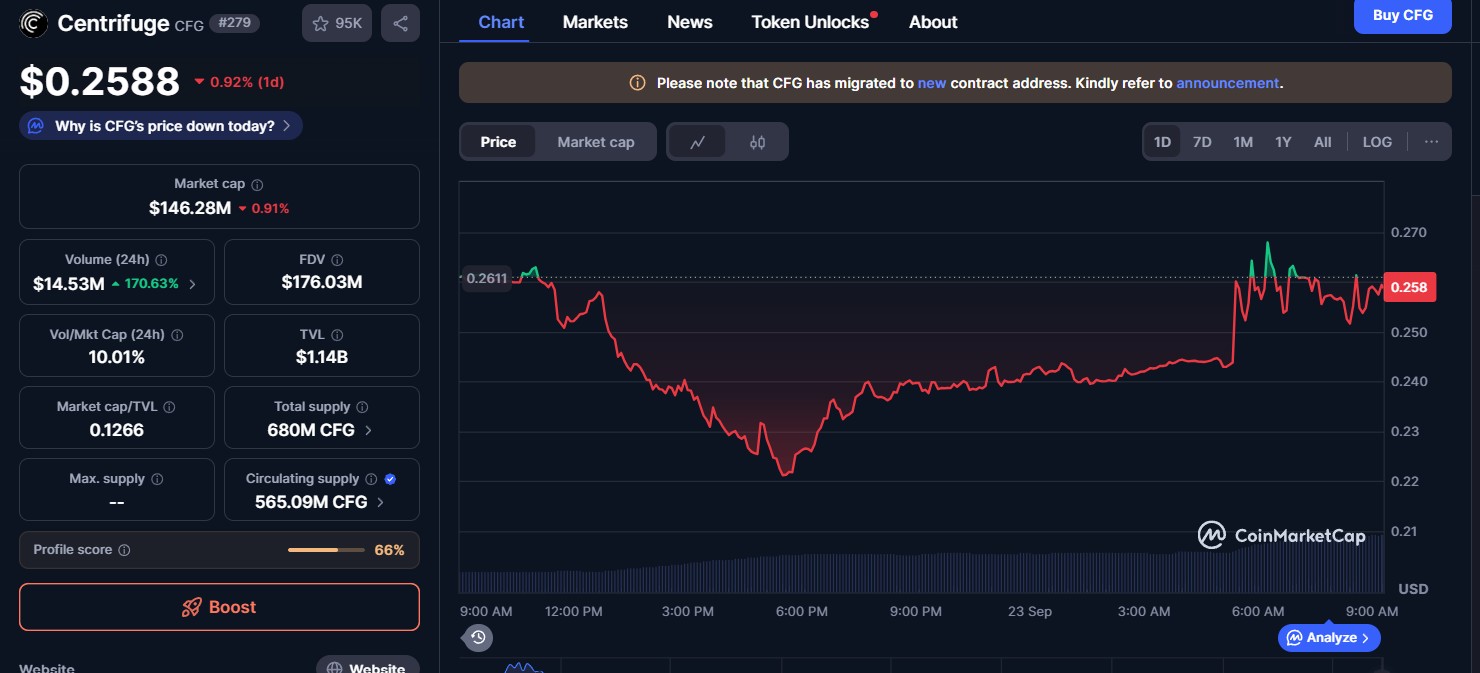Viewport: 1480px width, 673px height.
Task: Expand 'Why is CFG's price down today?'
Action: [161, 126]
